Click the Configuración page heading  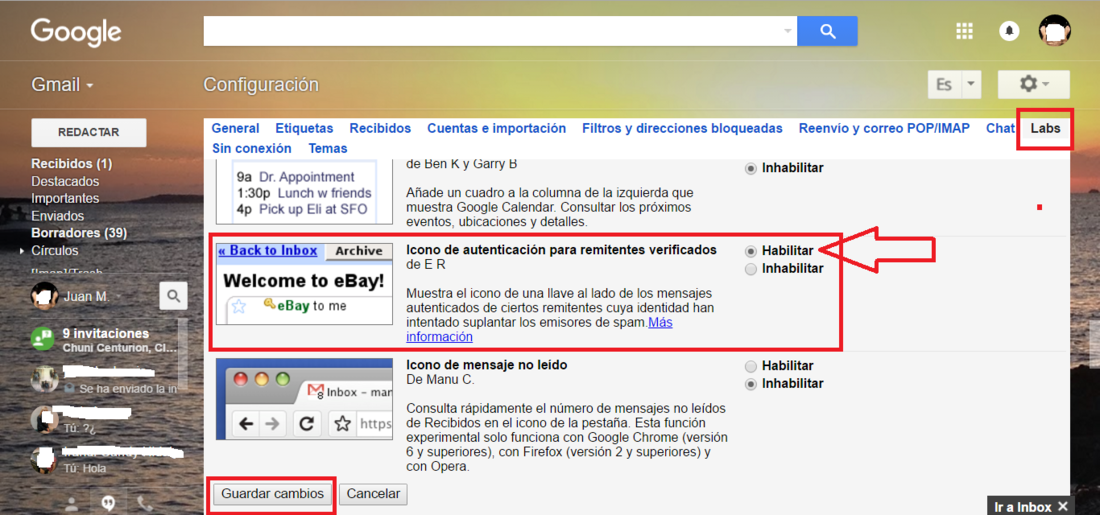[x=261, y=85]
